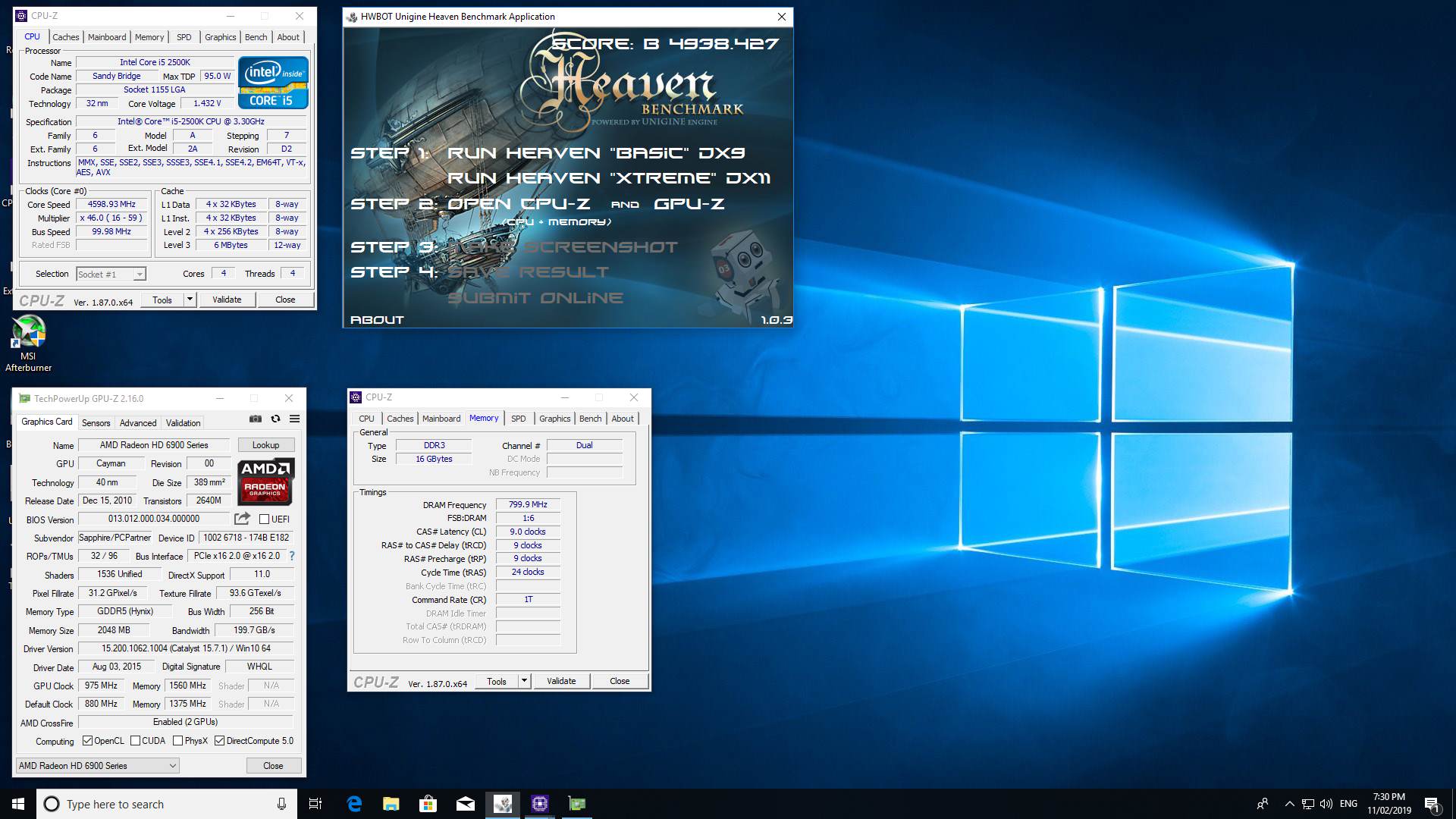The width and height of the screenshot is (1456, 819).
Task: Click Validate button in memory CPU-Z
Action: 561,681
